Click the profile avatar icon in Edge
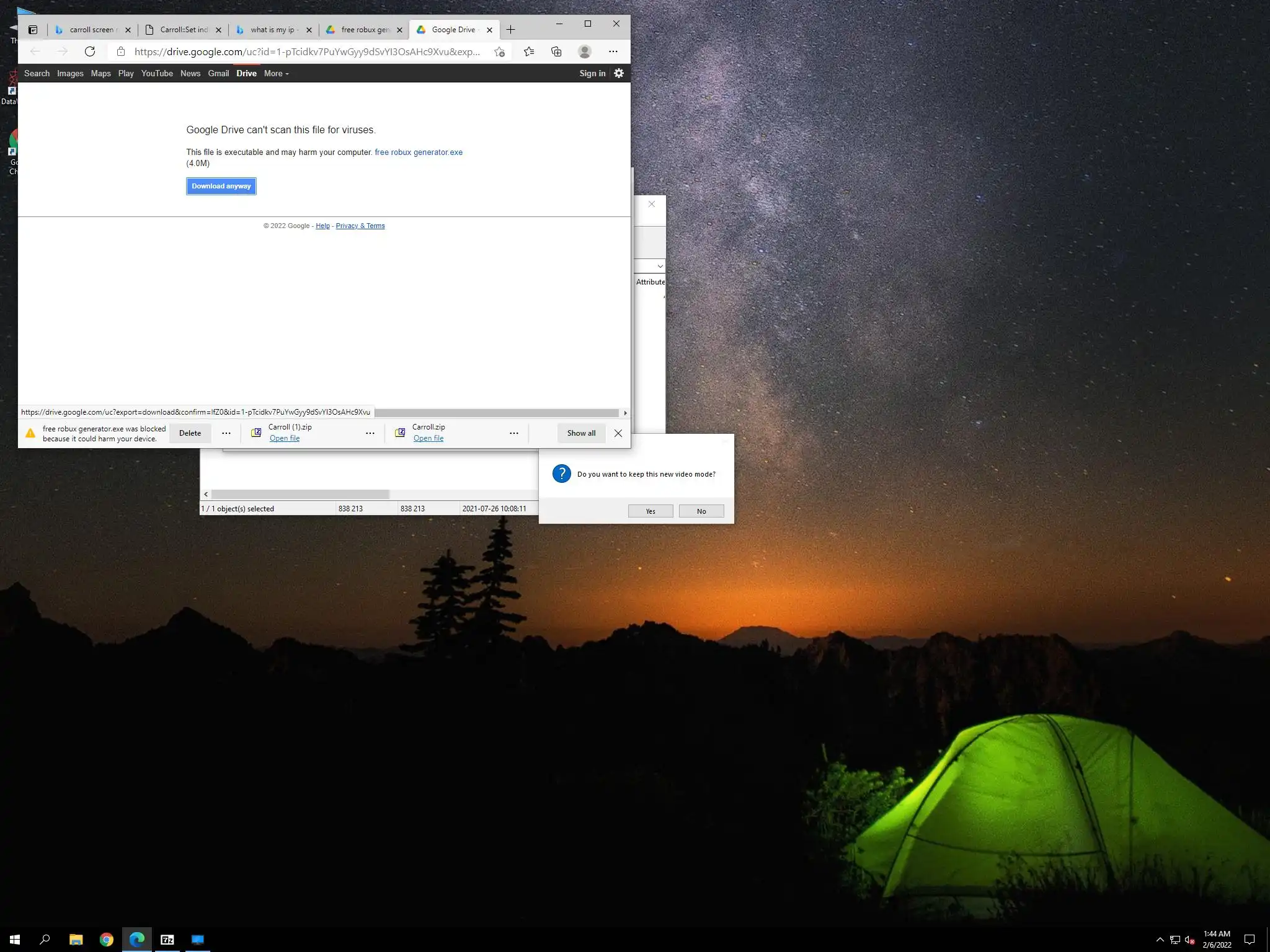 pos(584,51)
